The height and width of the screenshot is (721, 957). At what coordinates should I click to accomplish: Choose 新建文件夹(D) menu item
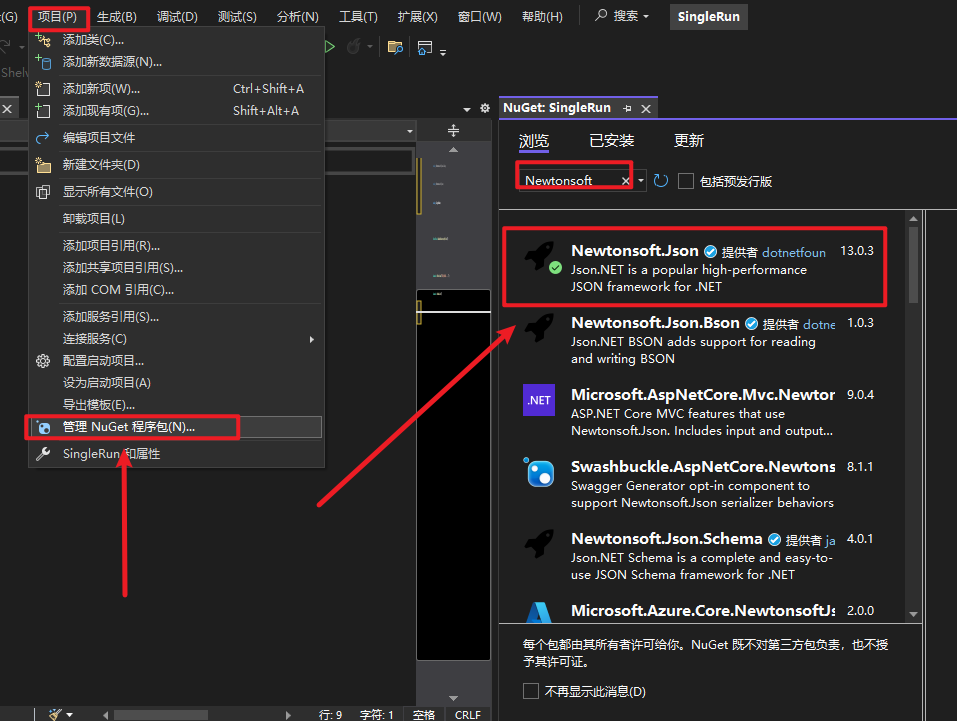(176, 165)
